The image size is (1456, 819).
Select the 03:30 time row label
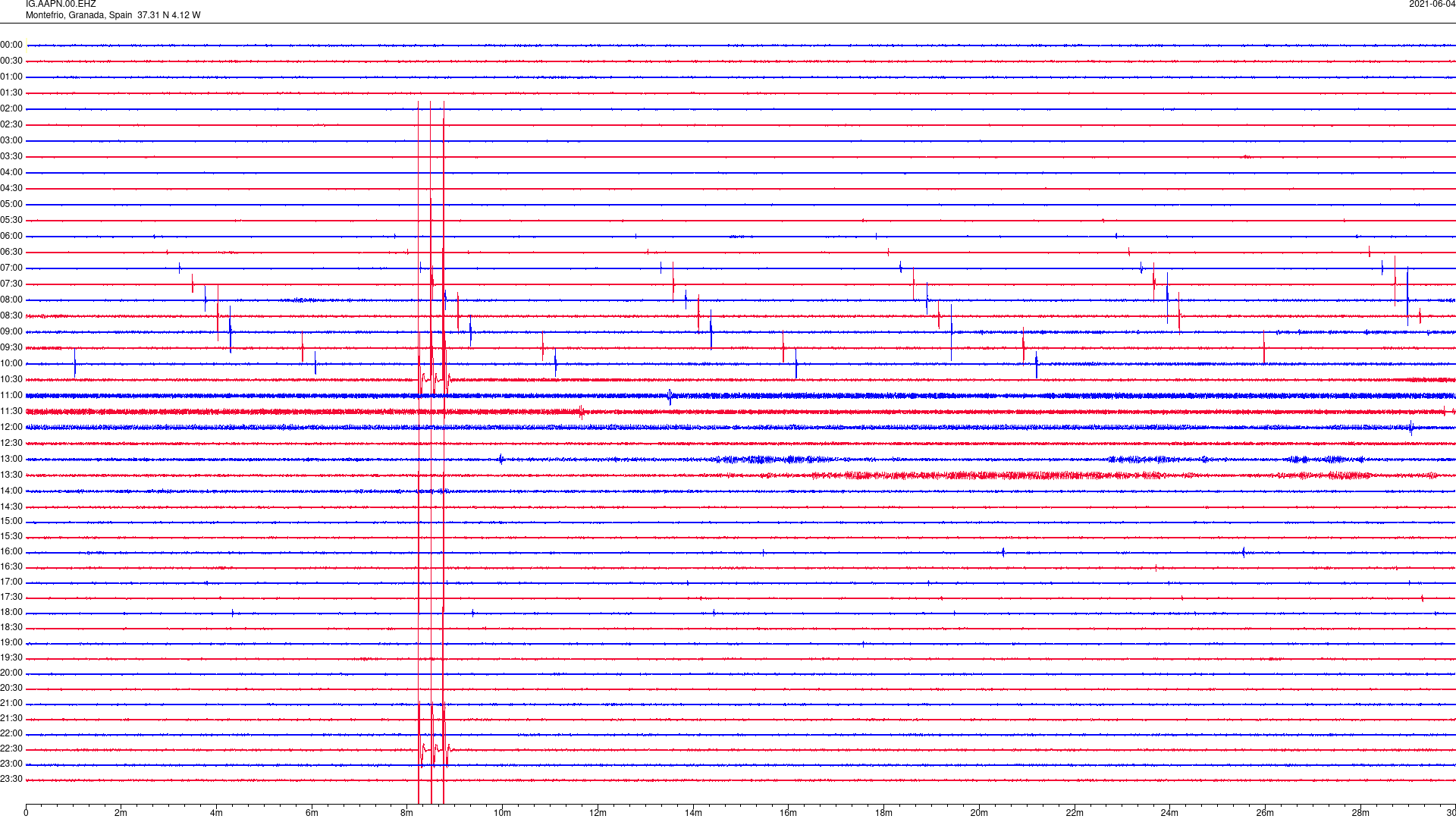11,157
